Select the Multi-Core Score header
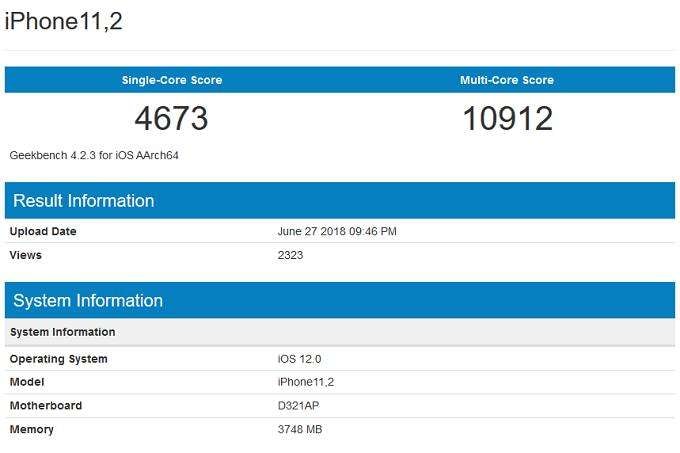The width and height of the screenshot is (680, 453). coord(507,80)
